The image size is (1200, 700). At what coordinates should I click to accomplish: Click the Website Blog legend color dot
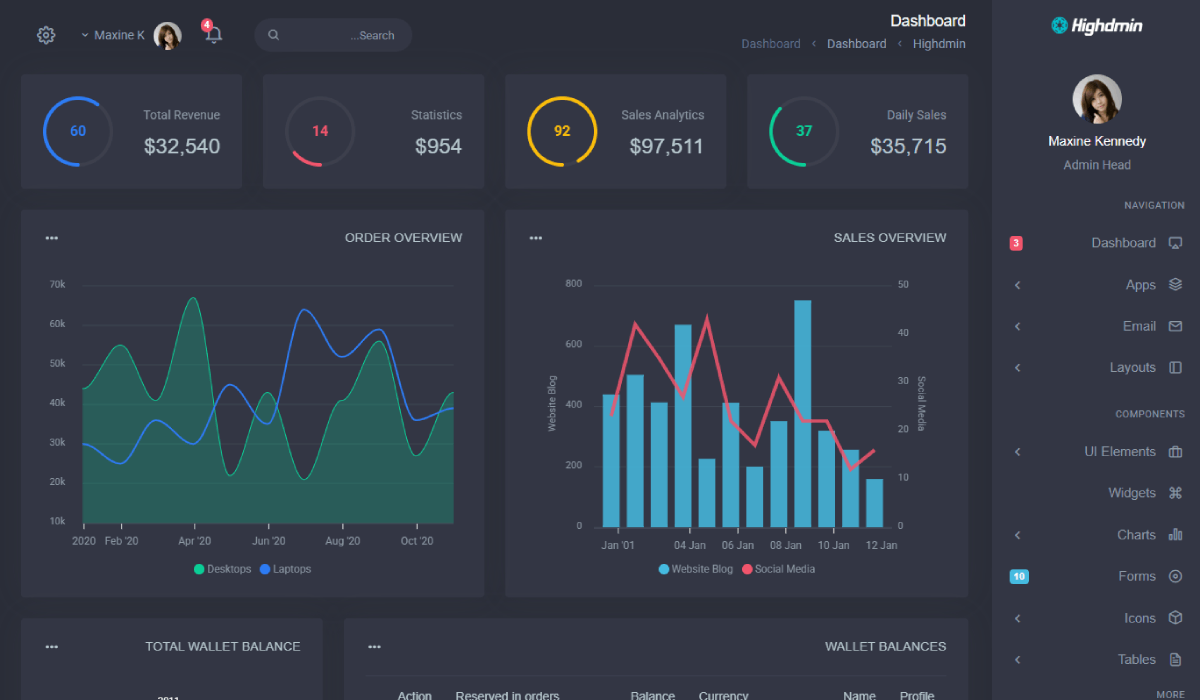click(x=664, y=569)
